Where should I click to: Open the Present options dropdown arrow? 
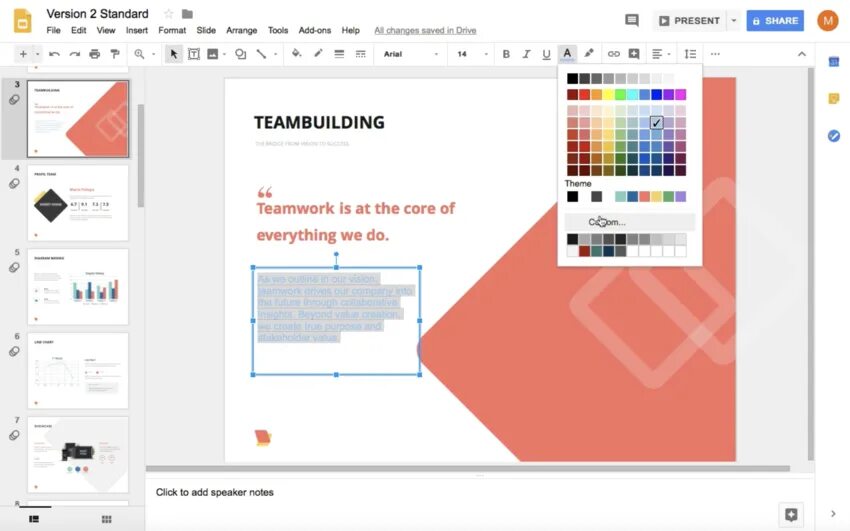coord(733,21)
